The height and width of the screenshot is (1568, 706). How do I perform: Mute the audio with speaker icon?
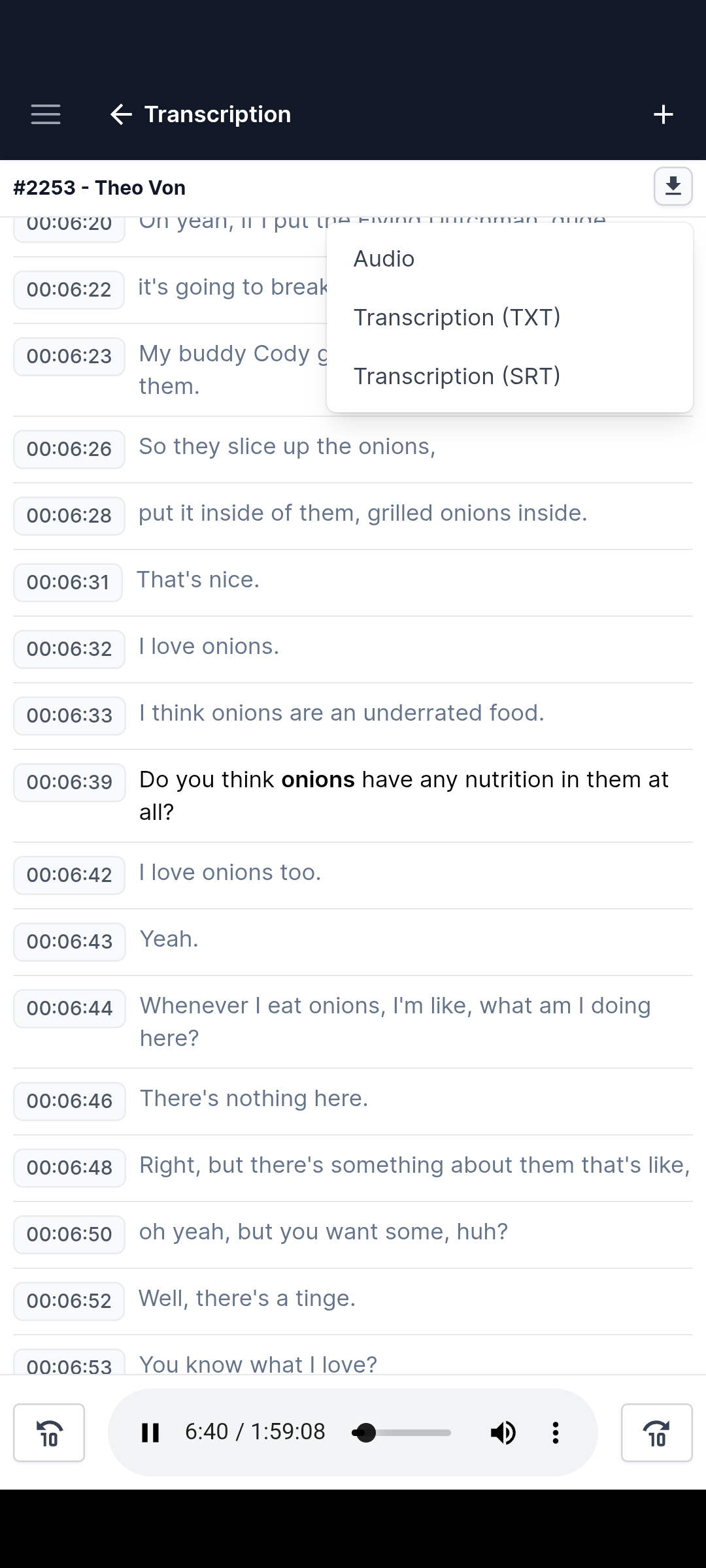[x=503, y=1432]
